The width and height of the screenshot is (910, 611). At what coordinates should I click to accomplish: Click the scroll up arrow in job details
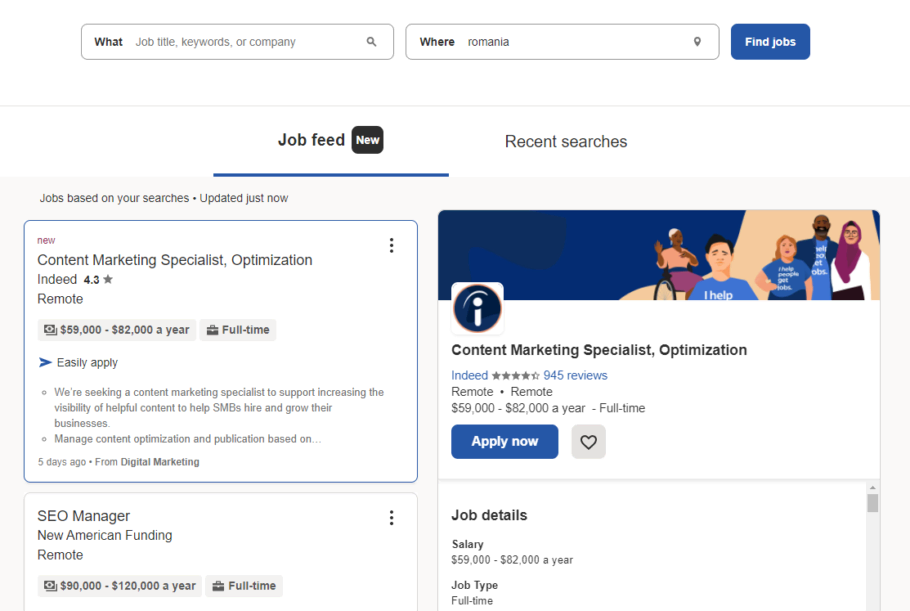tap(873, 487)
